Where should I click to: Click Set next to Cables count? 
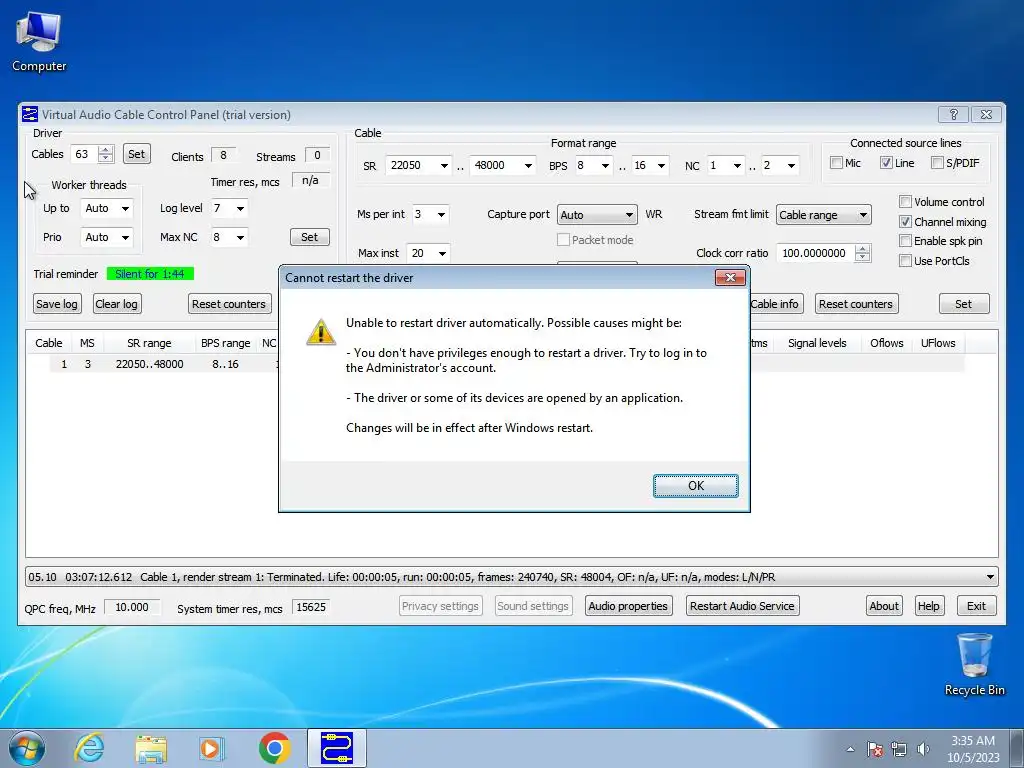pyautogui.click(x=136, y=154)
